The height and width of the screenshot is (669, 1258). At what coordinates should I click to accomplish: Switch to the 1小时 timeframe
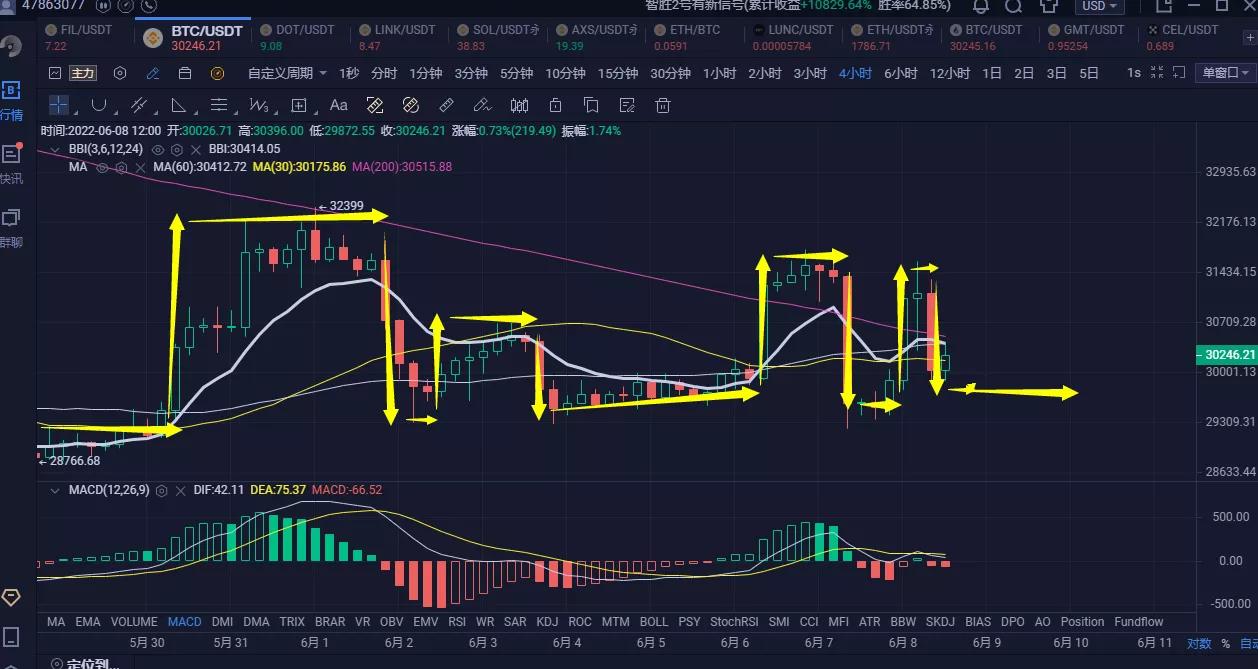coord(719,73)
